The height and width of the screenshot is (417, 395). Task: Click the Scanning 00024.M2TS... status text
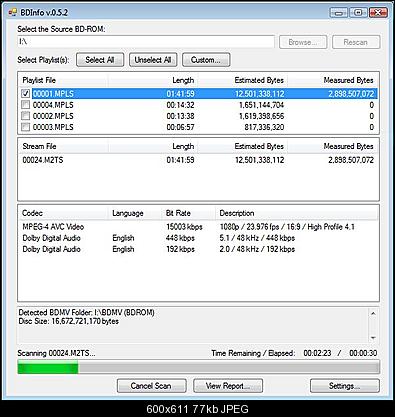[x=56, y=353]
